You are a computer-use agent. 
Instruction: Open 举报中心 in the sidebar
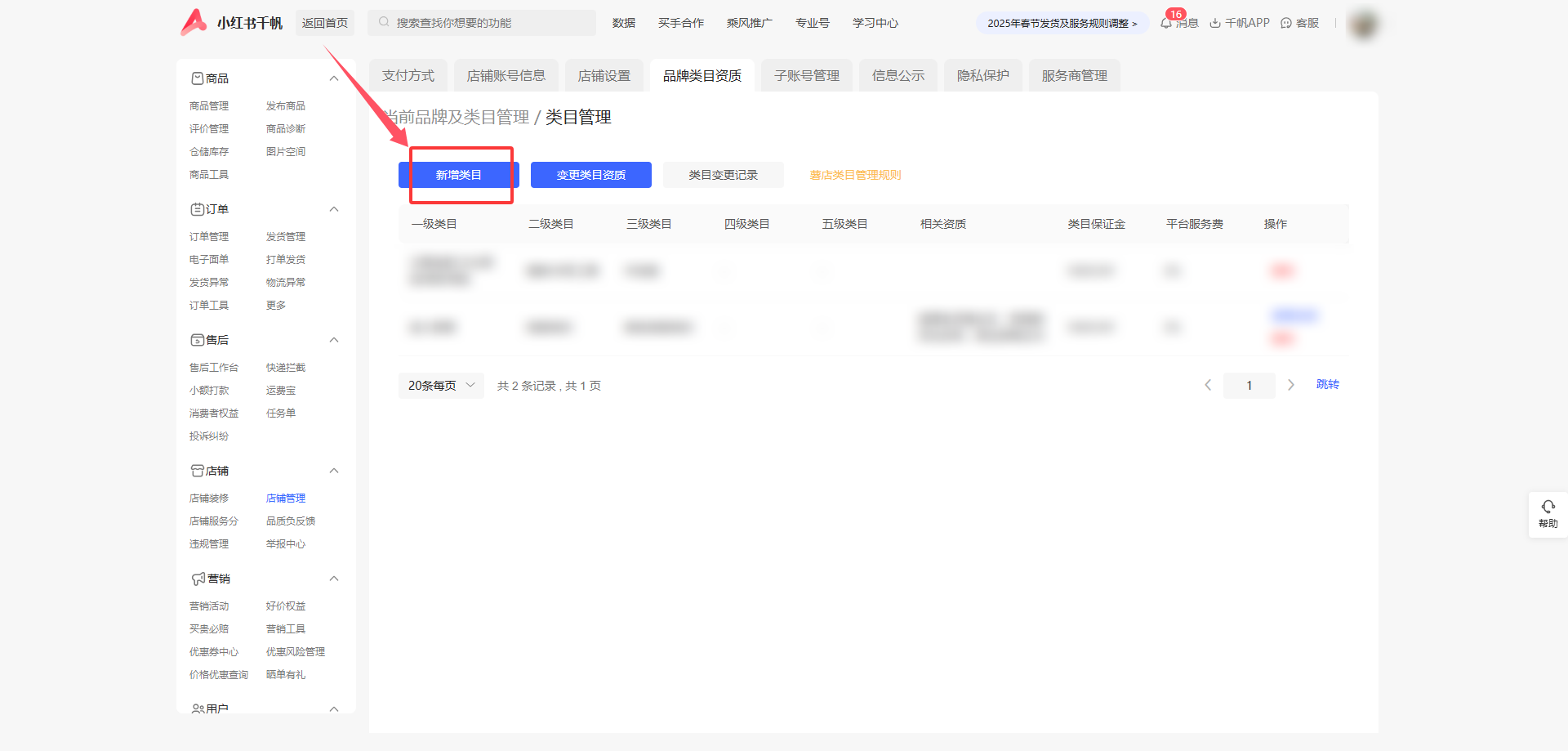[x=286, y=544]
